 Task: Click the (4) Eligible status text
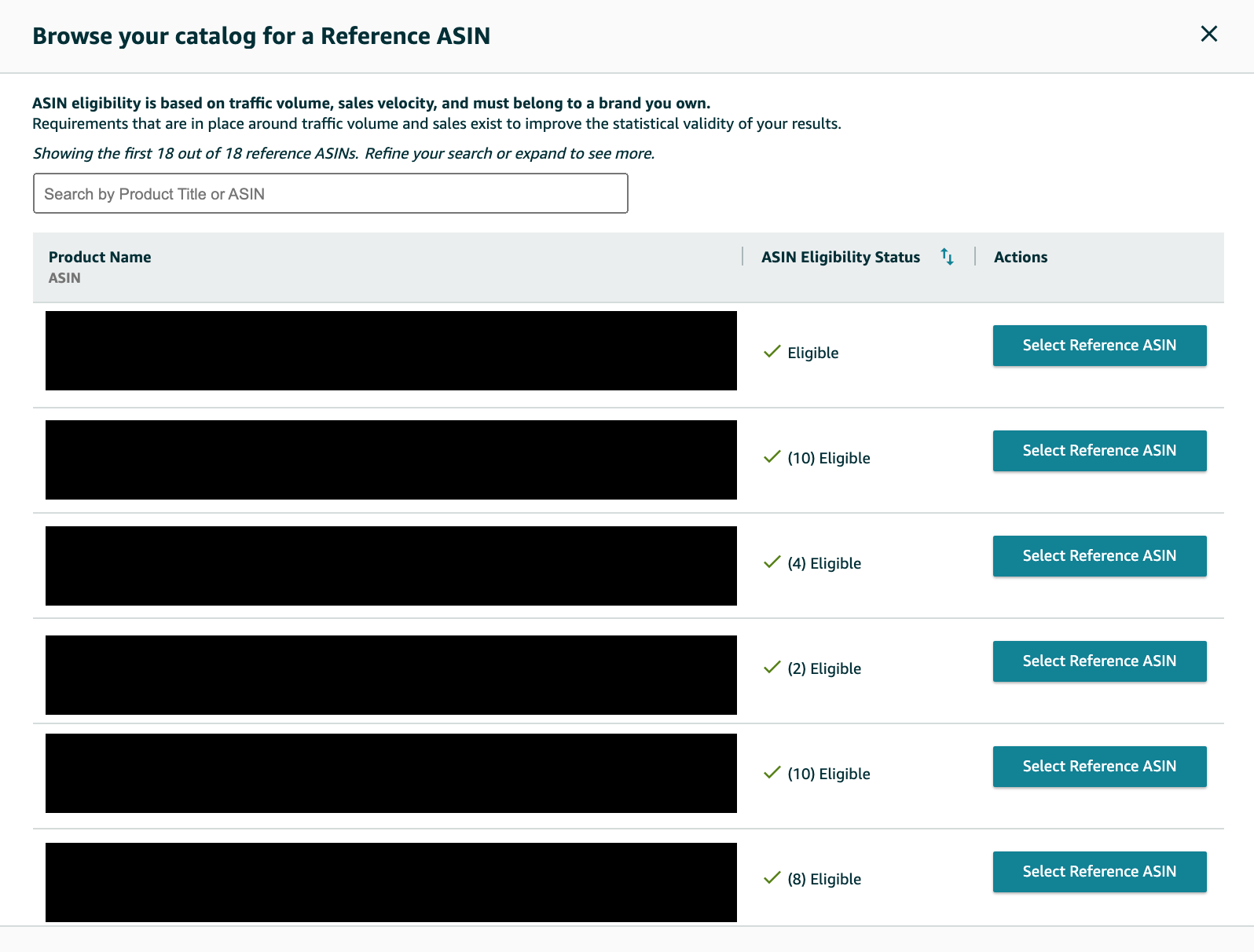[824, 564]
